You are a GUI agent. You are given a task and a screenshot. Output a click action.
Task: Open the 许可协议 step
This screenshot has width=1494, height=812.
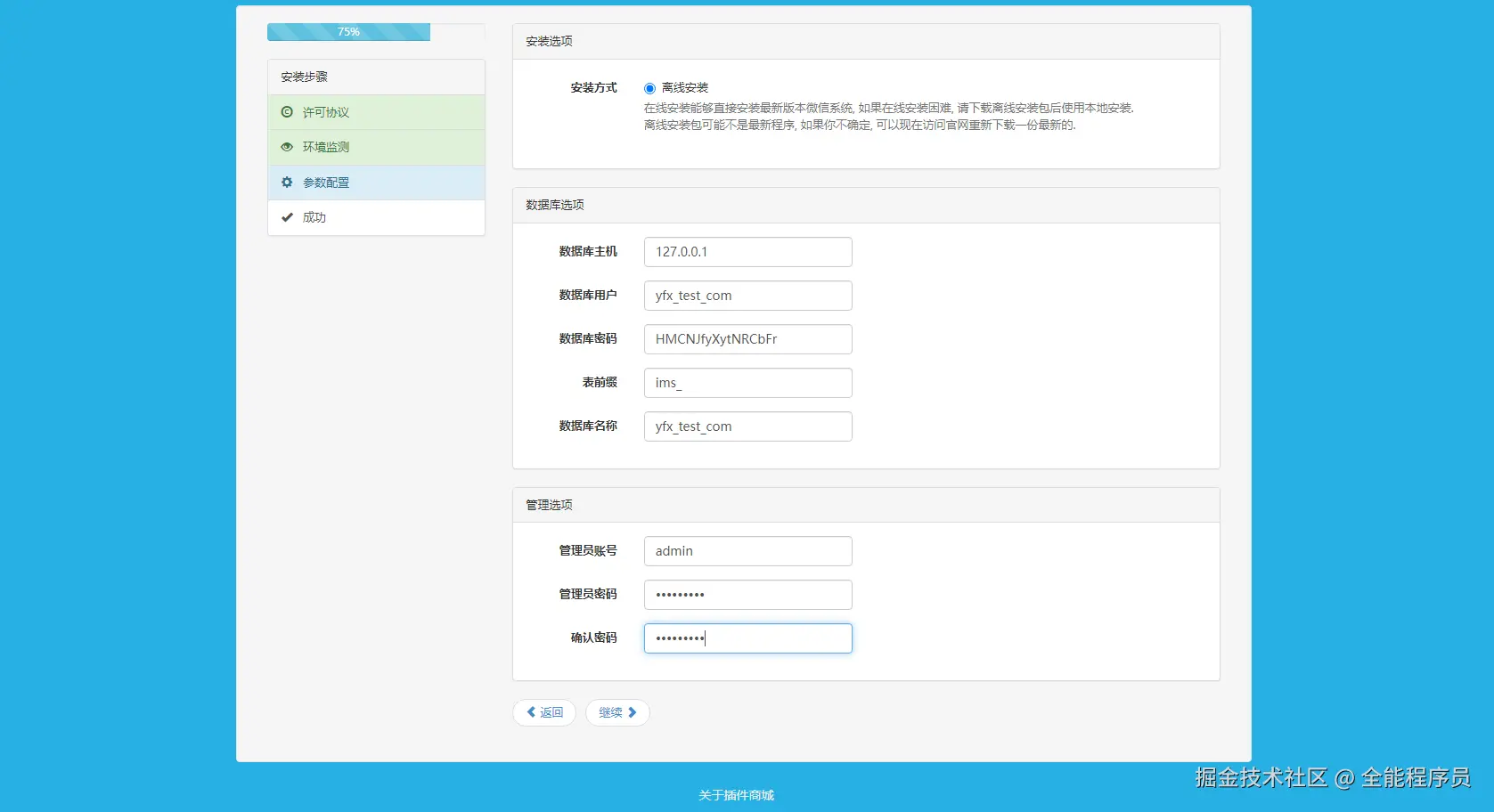tap(376, 112)
